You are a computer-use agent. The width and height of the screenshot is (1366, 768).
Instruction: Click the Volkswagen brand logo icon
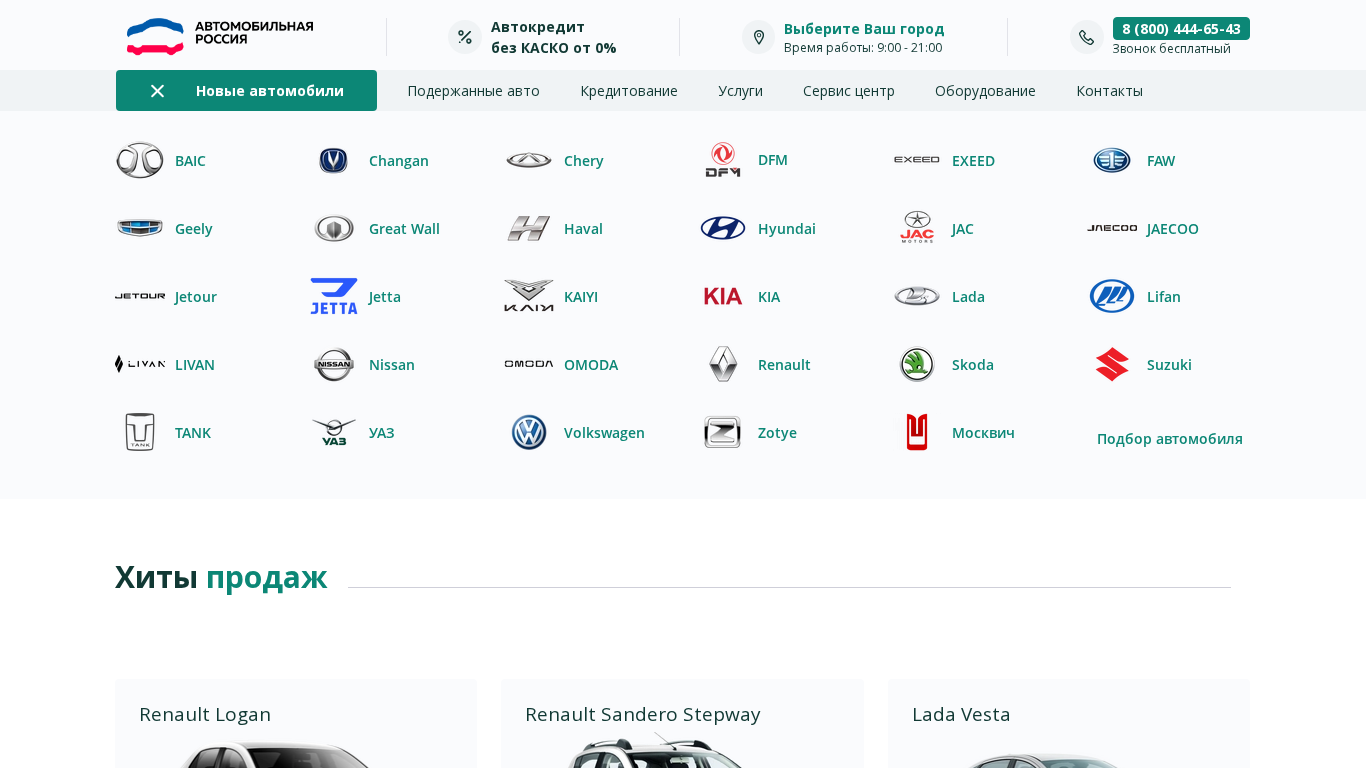coord(529,432)
